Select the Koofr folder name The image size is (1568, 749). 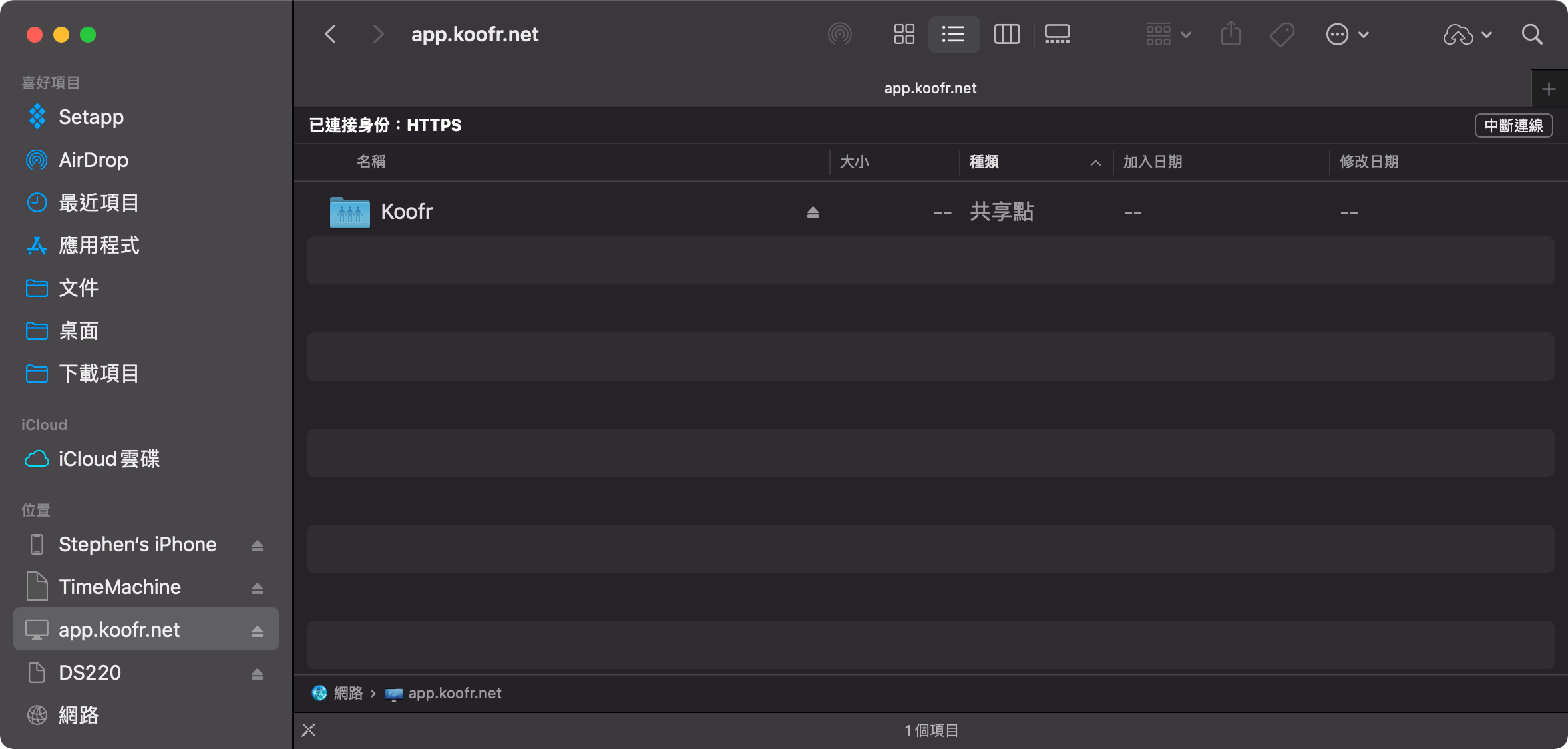pyautogui.click(x=407, y=212)
